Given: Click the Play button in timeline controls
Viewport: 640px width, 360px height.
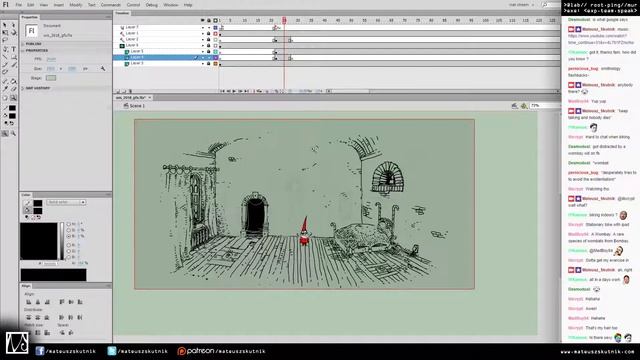Looking at the screenshot, I should click(234, 91).
